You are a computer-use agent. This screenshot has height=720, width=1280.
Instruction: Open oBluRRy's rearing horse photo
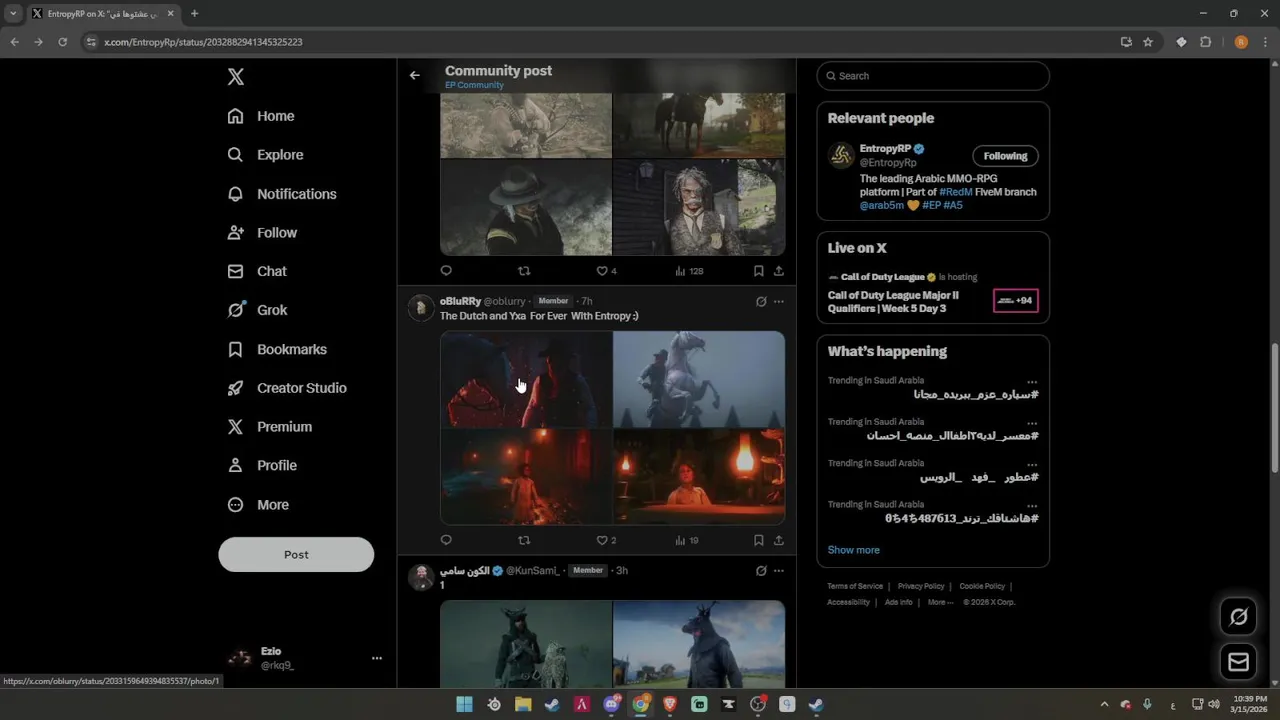[699, 379]
